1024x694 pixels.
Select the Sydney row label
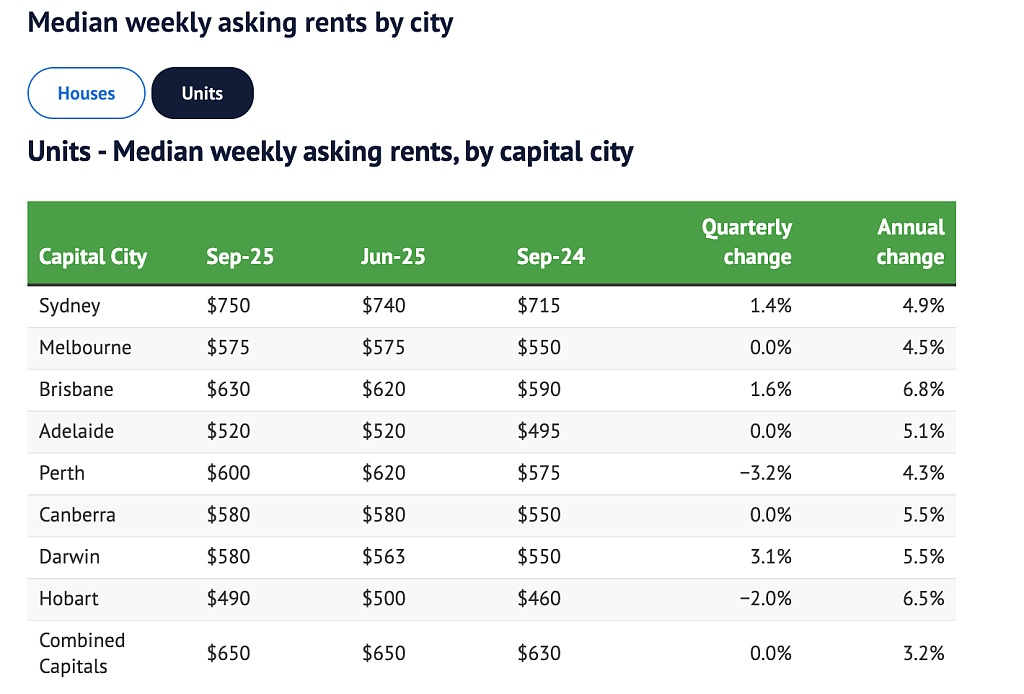(70, 306)
